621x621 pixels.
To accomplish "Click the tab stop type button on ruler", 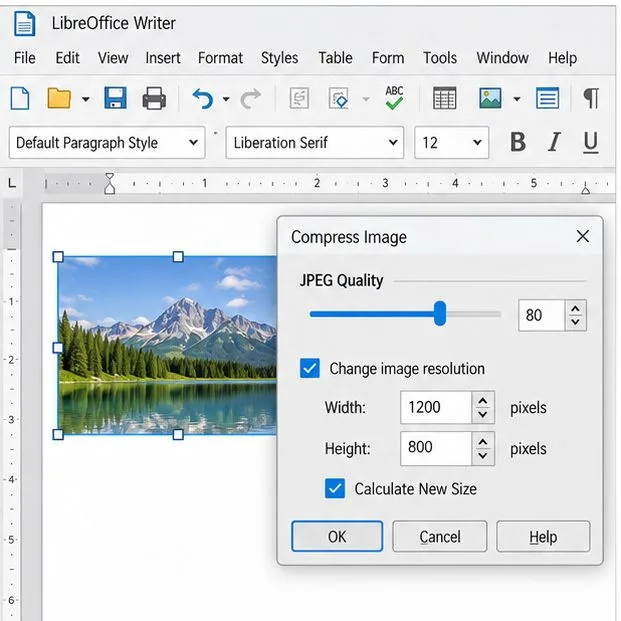I will [x=12, y=183].
